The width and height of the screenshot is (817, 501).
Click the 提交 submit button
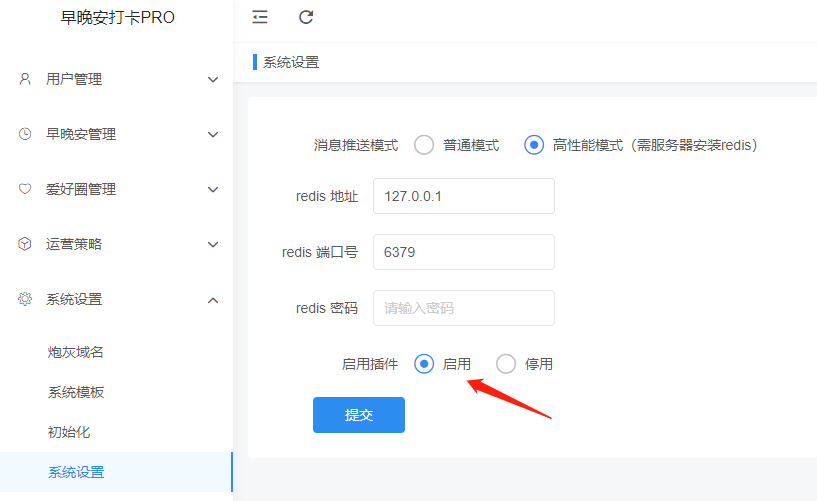pos(358,415)
